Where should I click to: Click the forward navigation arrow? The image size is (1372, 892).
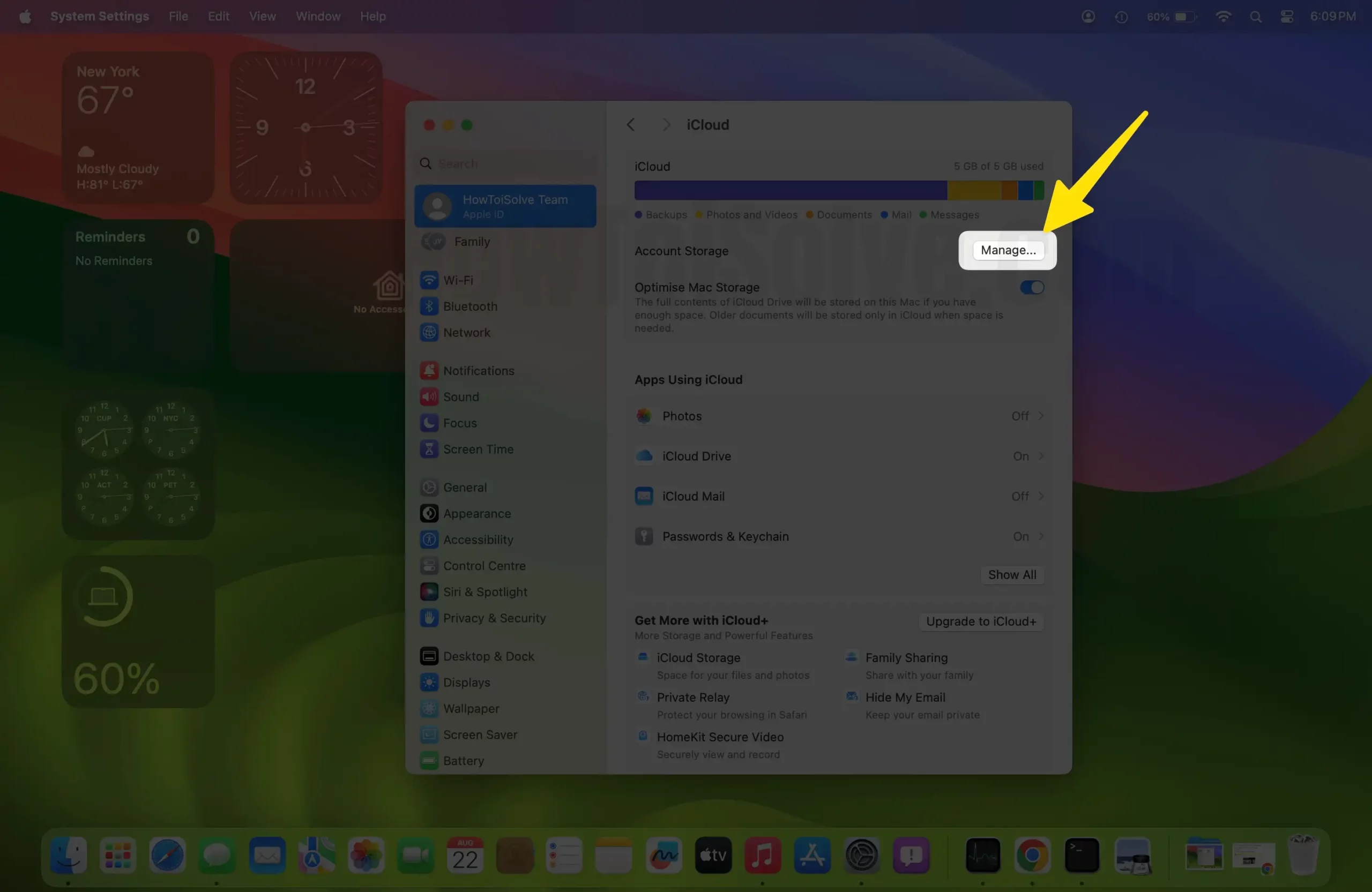pos(666,124)
